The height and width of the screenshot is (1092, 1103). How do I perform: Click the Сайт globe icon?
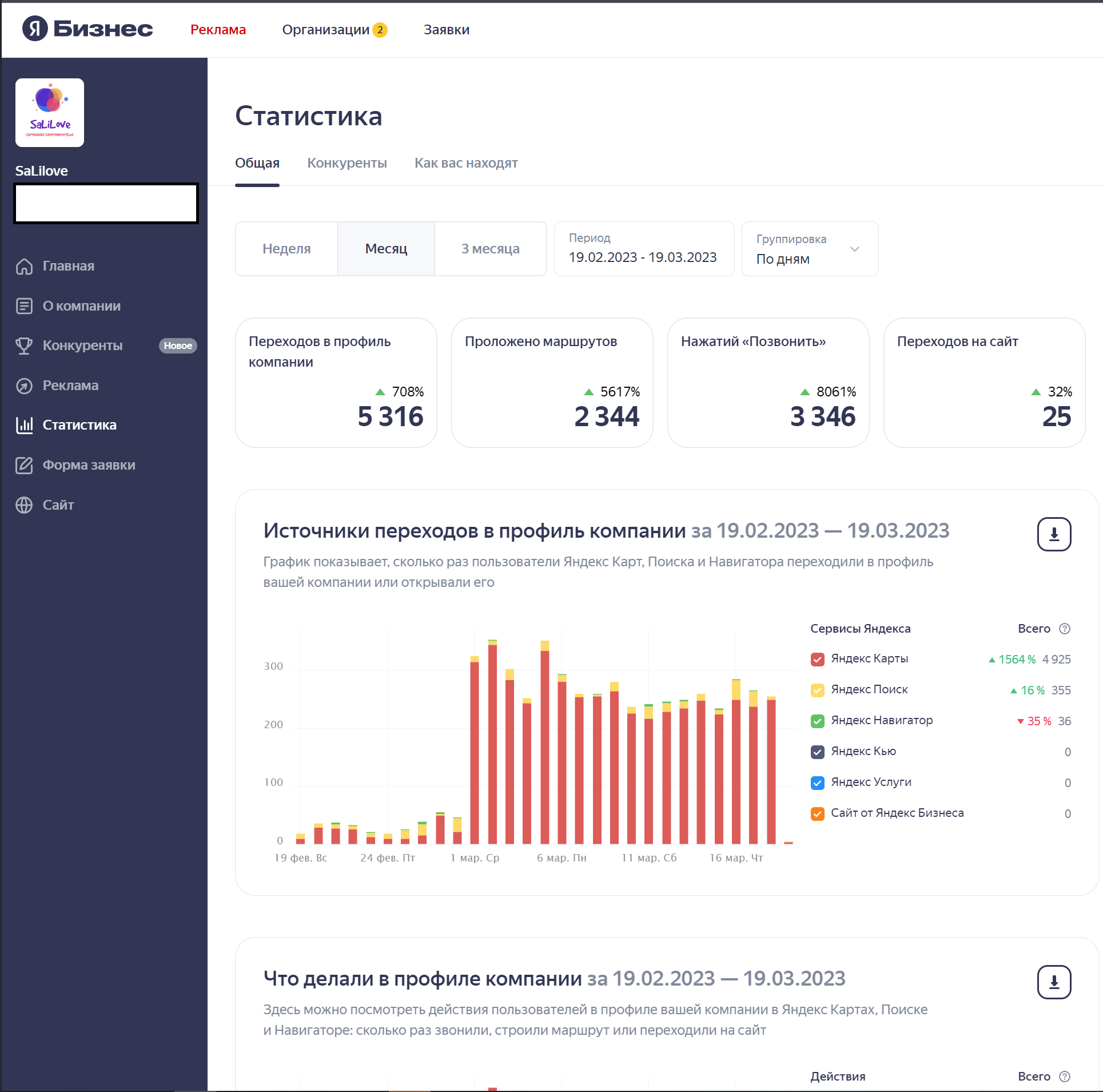coord(24,505)
